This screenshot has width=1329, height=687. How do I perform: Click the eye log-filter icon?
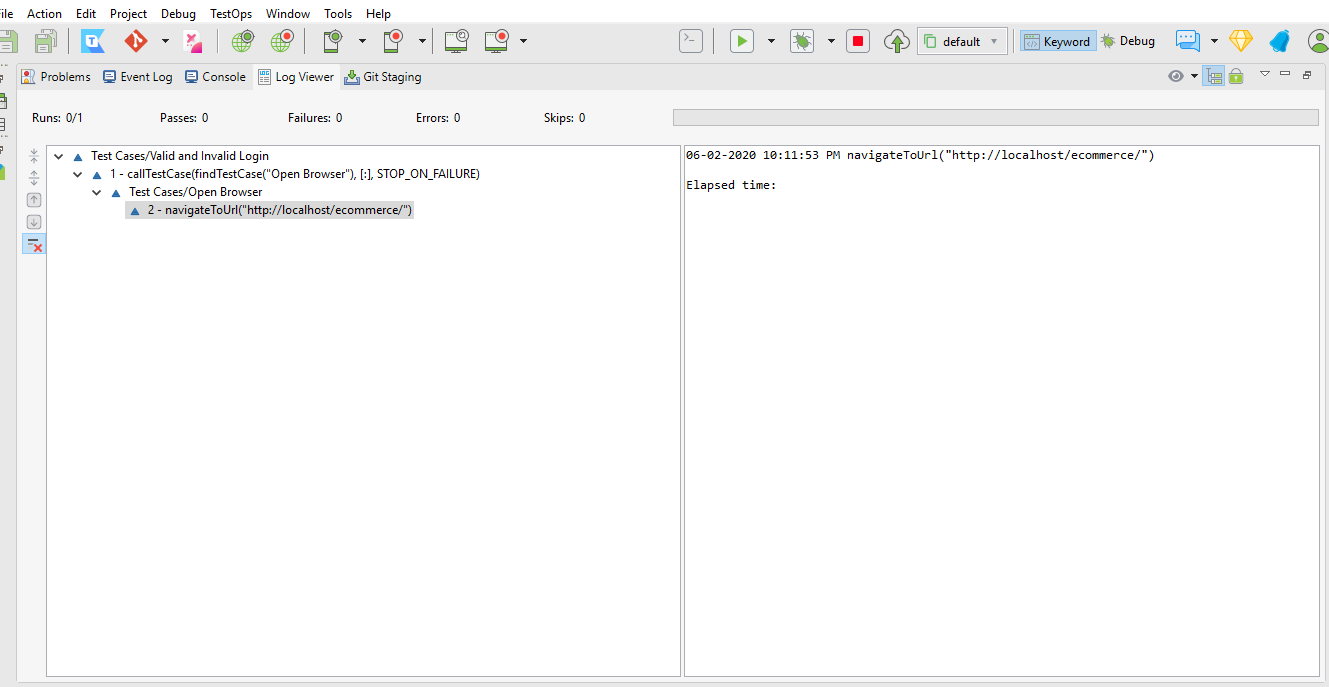pyautogui.click(x=1176, y=76)
